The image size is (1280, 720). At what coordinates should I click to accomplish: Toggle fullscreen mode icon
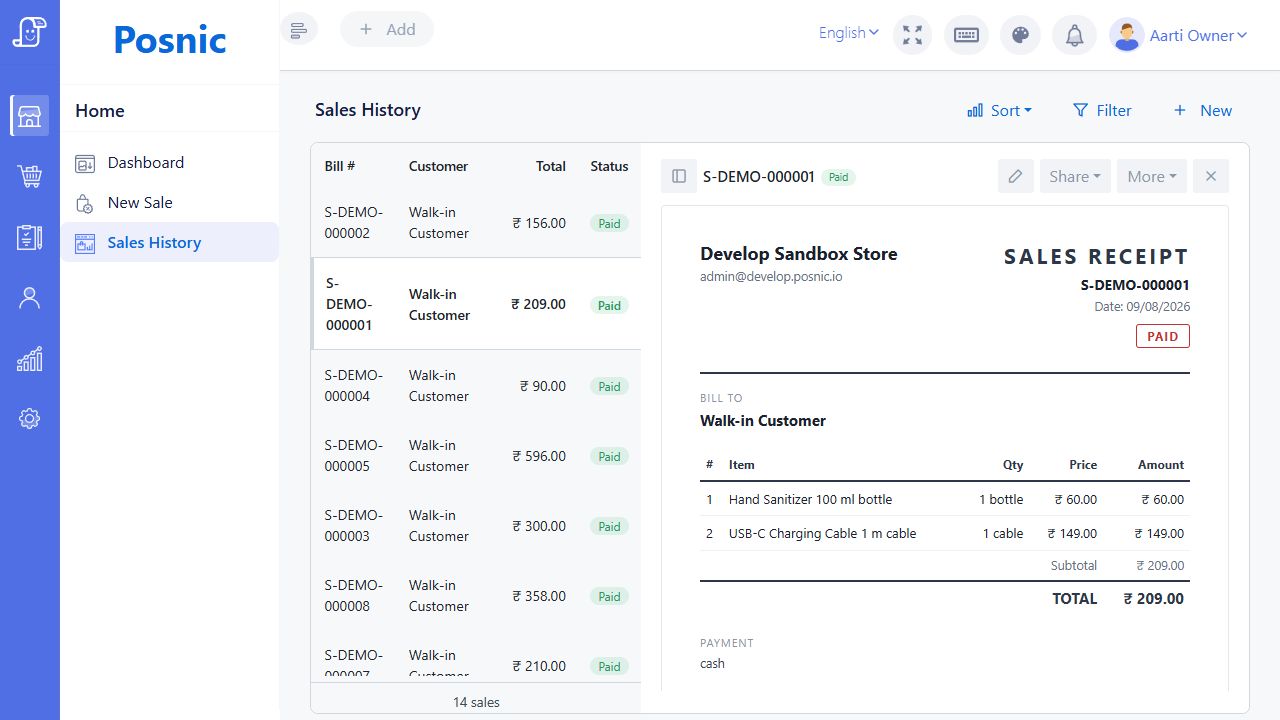tap(912, 35)
